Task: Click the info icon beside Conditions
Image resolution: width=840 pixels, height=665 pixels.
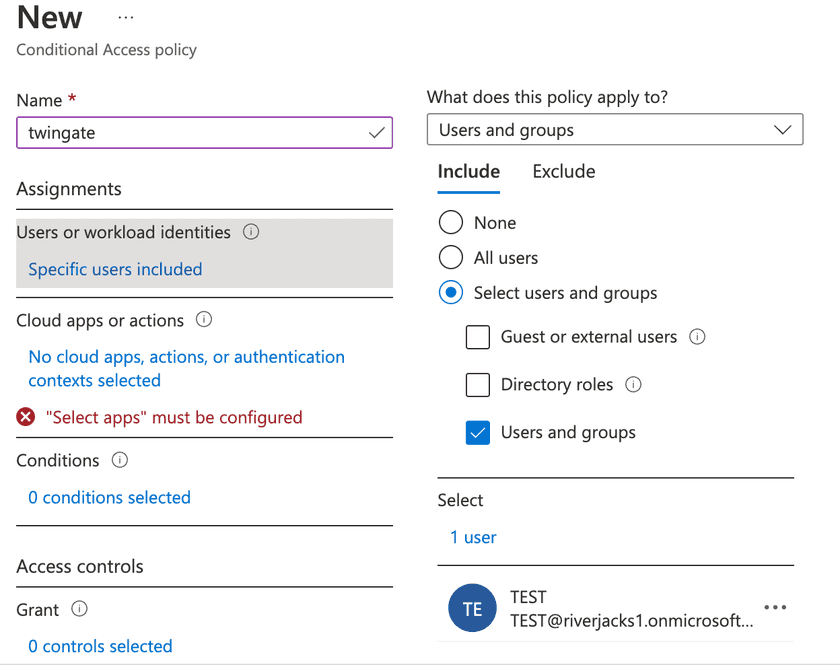Action: pos(120,460)
